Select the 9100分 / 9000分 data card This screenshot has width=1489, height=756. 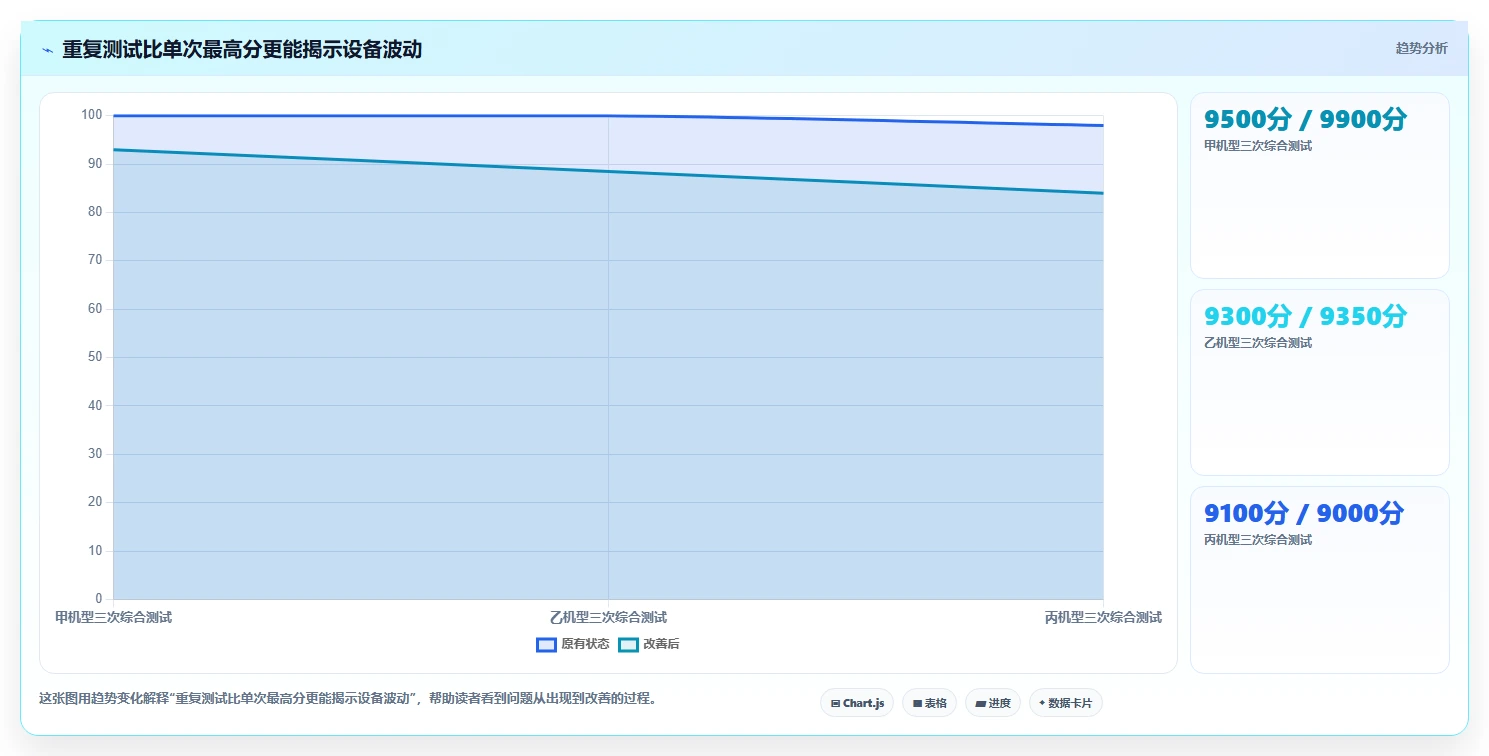[x=1319, y=580]
